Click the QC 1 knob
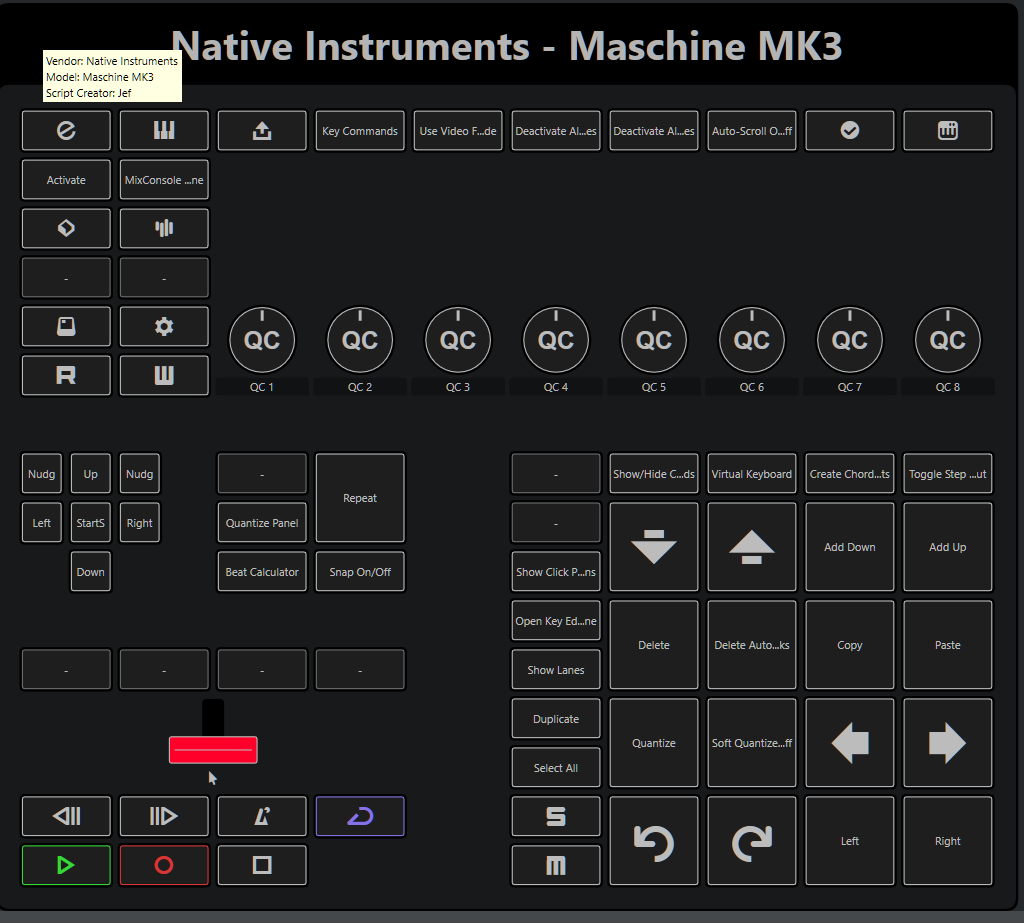The height and width of the screenshot is (923, 1024). click(262, 340)
